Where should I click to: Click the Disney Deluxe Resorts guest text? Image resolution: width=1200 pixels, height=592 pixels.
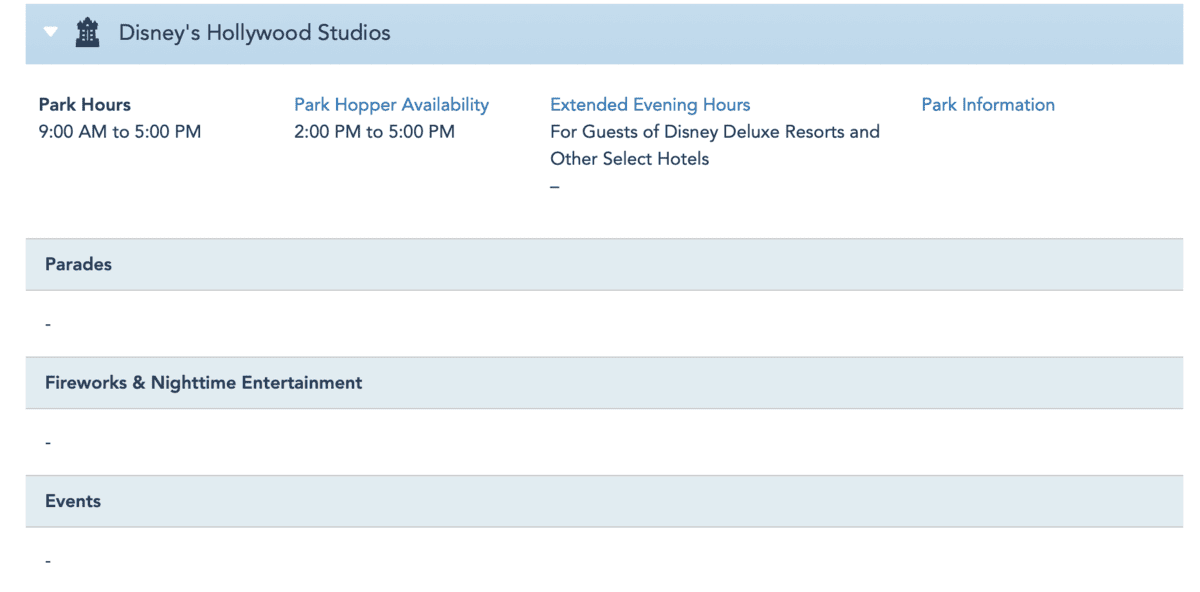[x=715, y=132]
